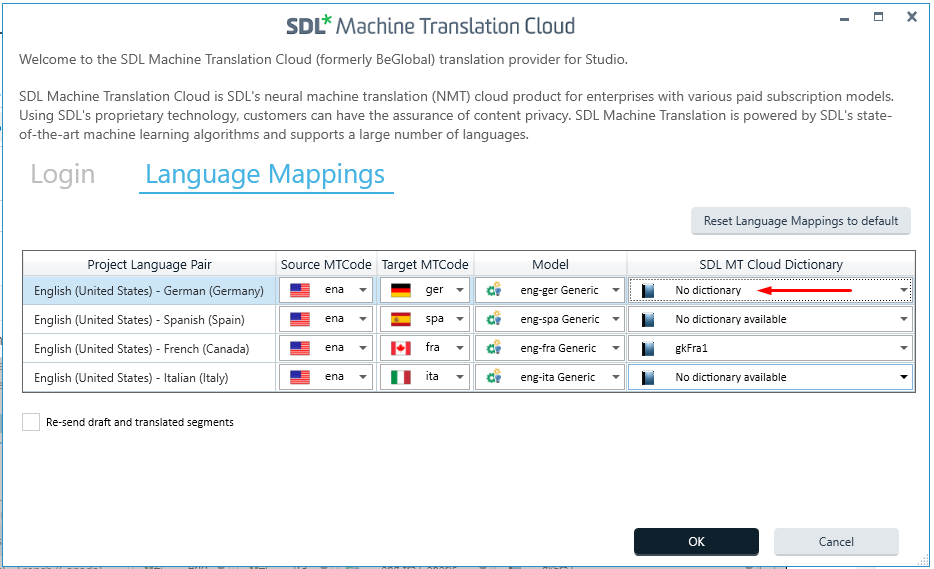Click the US flag in the Spanish row
934x569 pixels.
300,319
